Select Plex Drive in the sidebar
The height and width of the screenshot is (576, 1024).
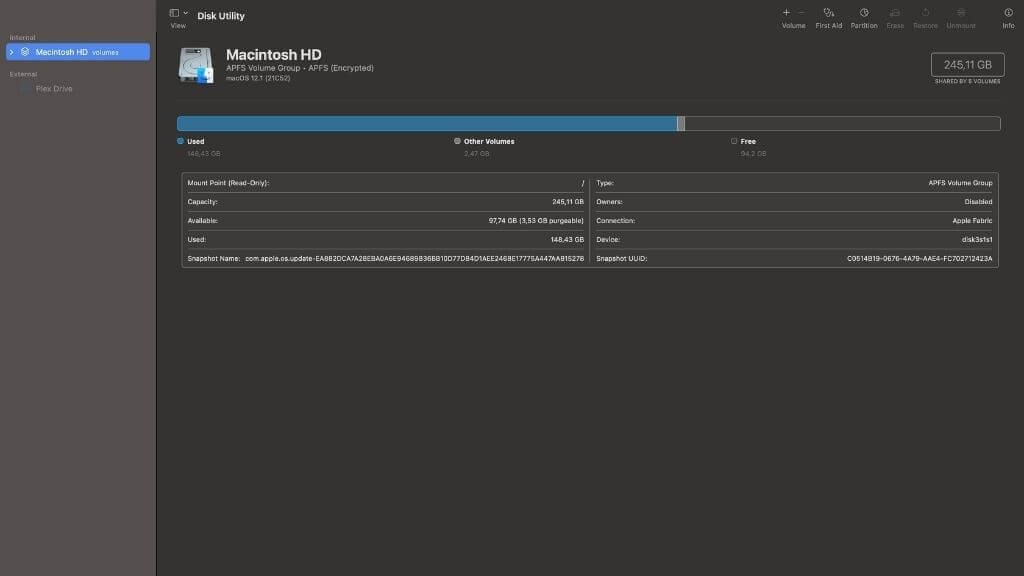click(x=54, y=89)
